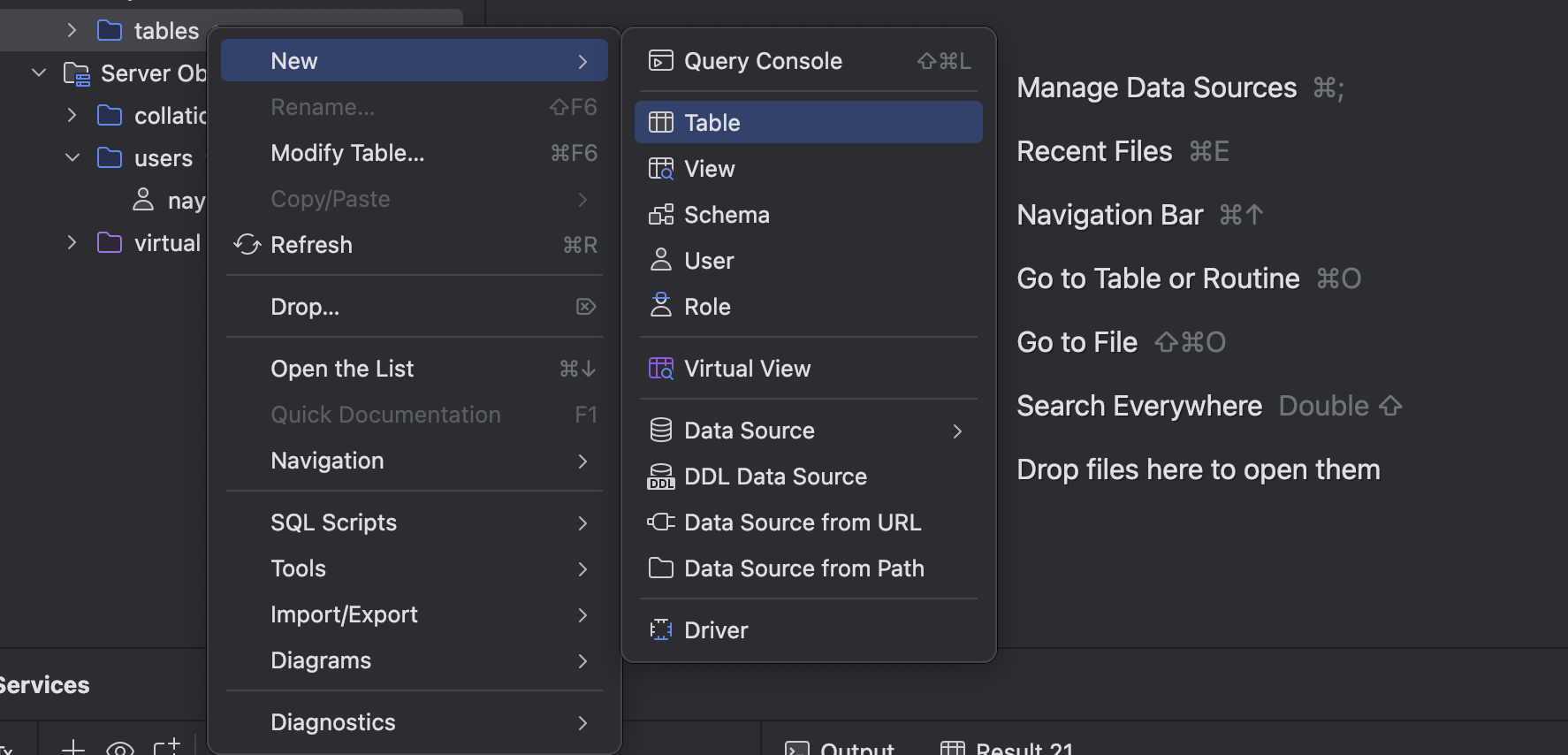The image size is (1568, 755).
Task: Collapse the Server Objects node
Action: point(39,73)
